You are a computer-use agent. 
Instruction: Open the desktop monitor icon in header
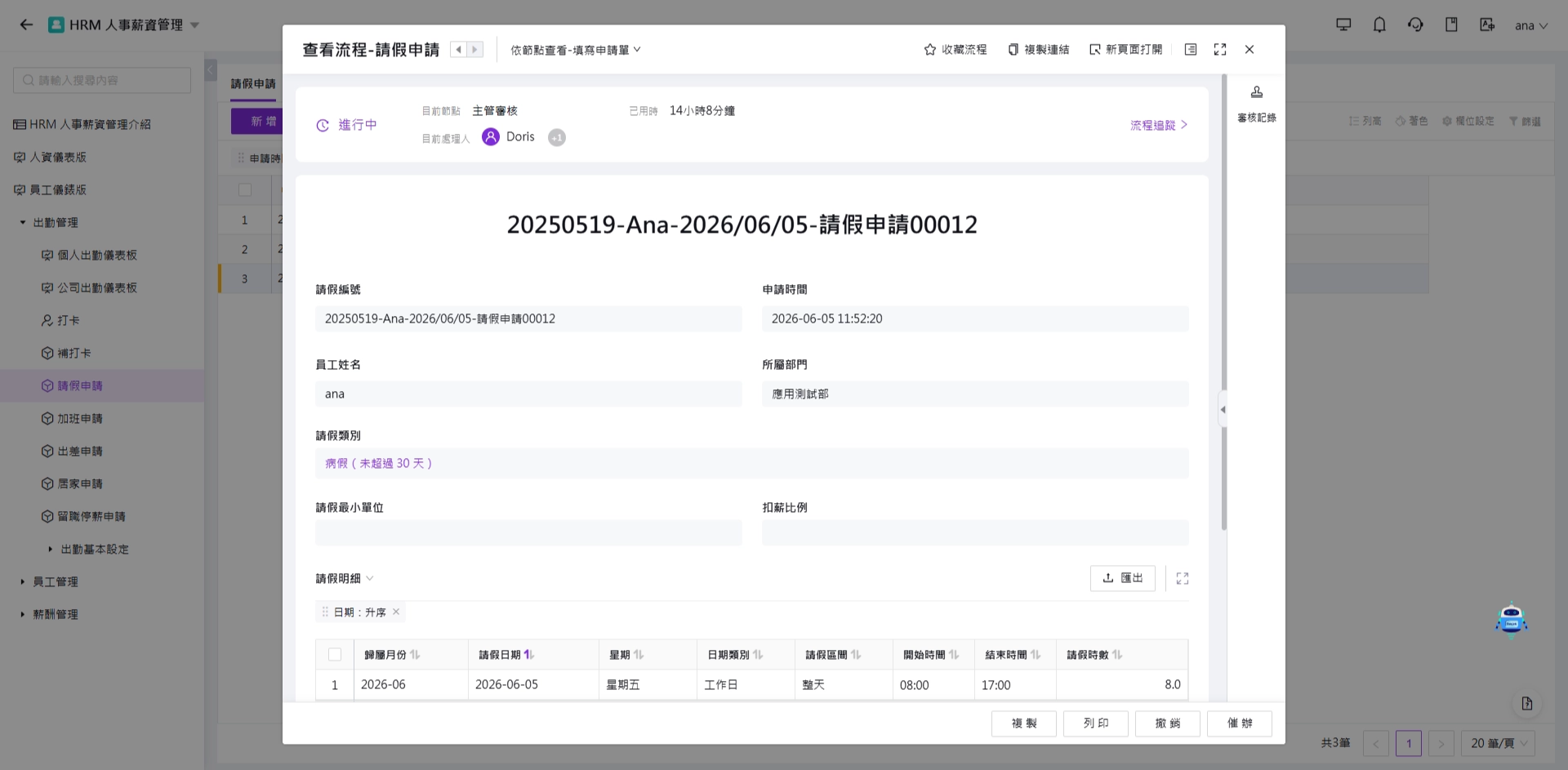(x=1343, y=24)
